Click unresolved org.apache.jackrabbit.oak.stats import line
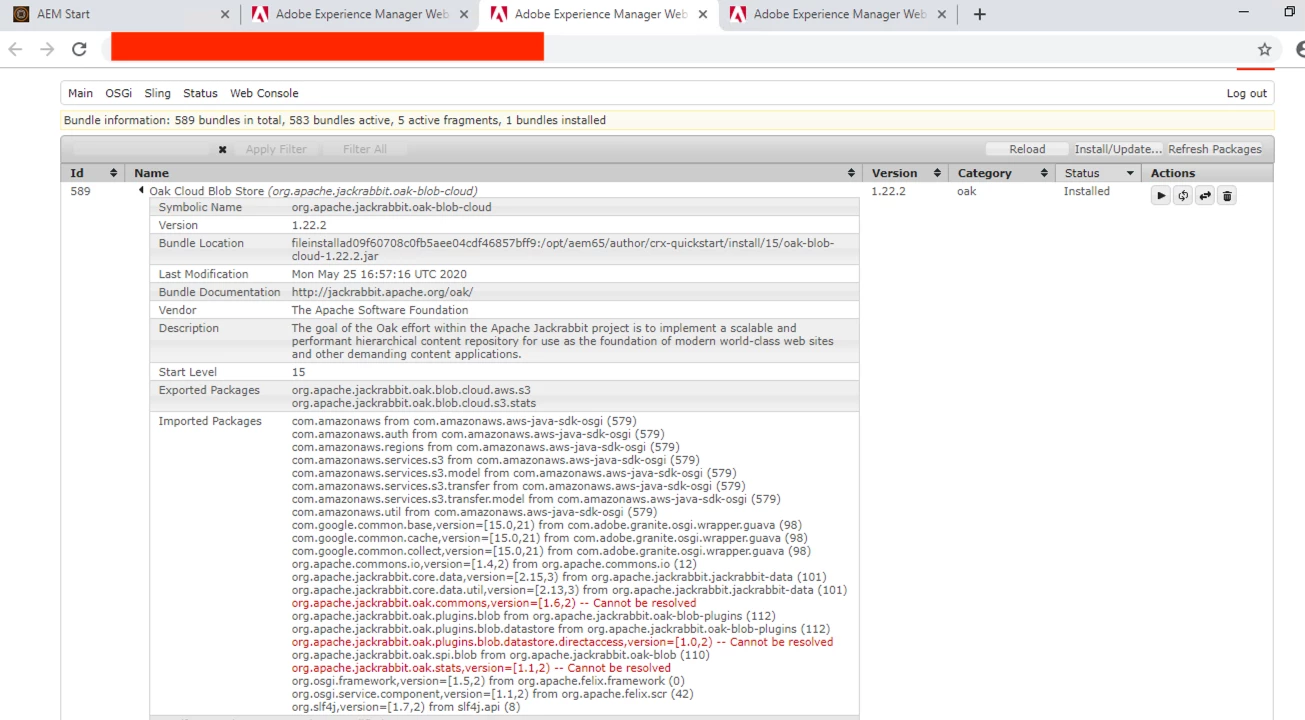This screenshot has width=1305, height=720. click(481, 668)
